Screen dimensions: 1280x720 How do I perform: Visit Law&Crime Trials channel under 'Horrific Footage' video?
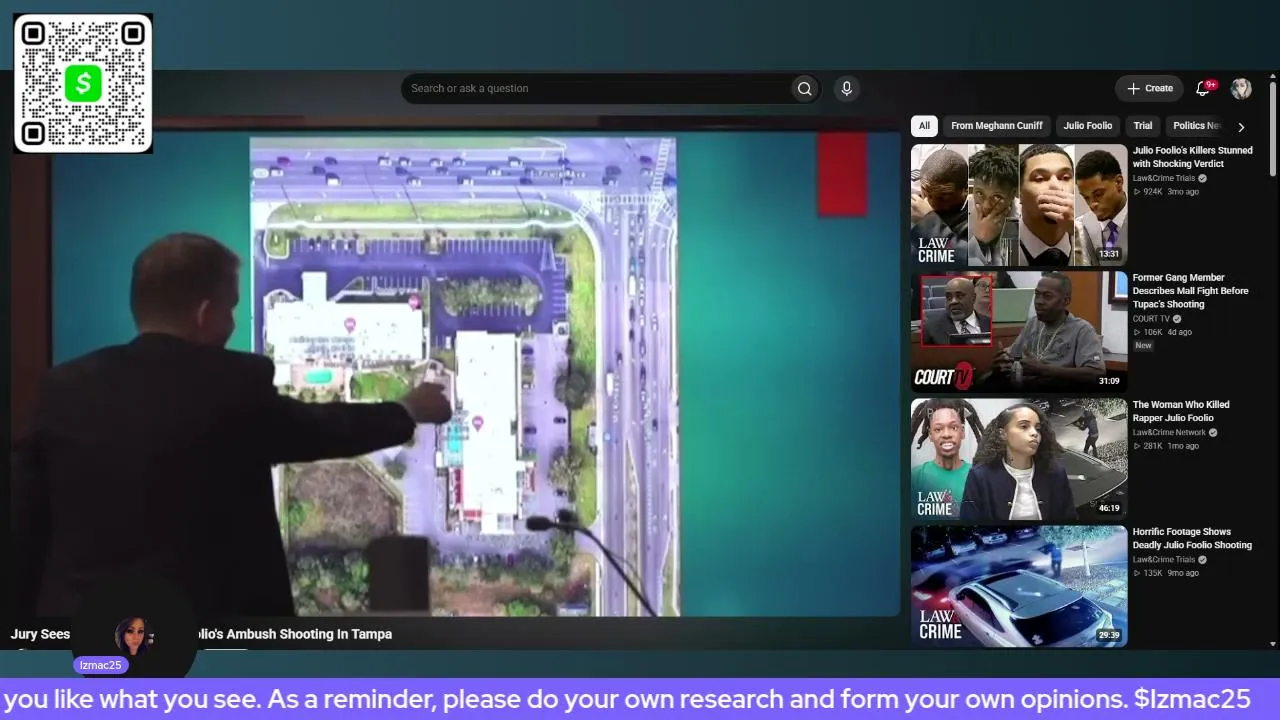pyautogui.click(x=1164, y=560)
